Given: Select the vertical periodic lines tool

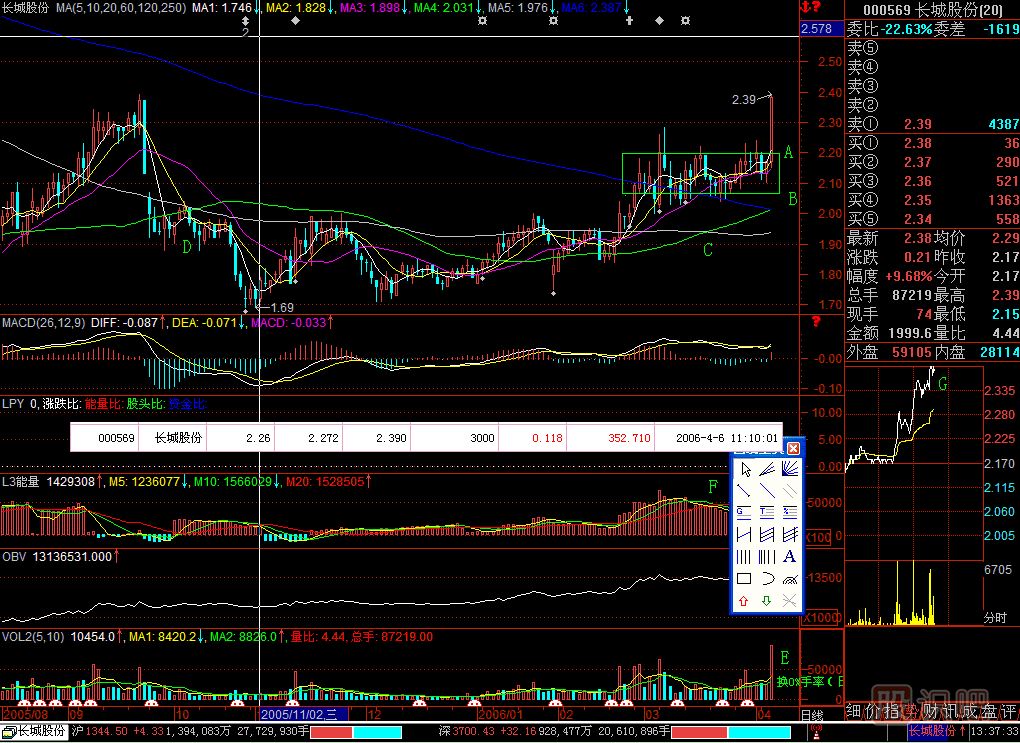Looking at the screenshot, I should [744, 556].
